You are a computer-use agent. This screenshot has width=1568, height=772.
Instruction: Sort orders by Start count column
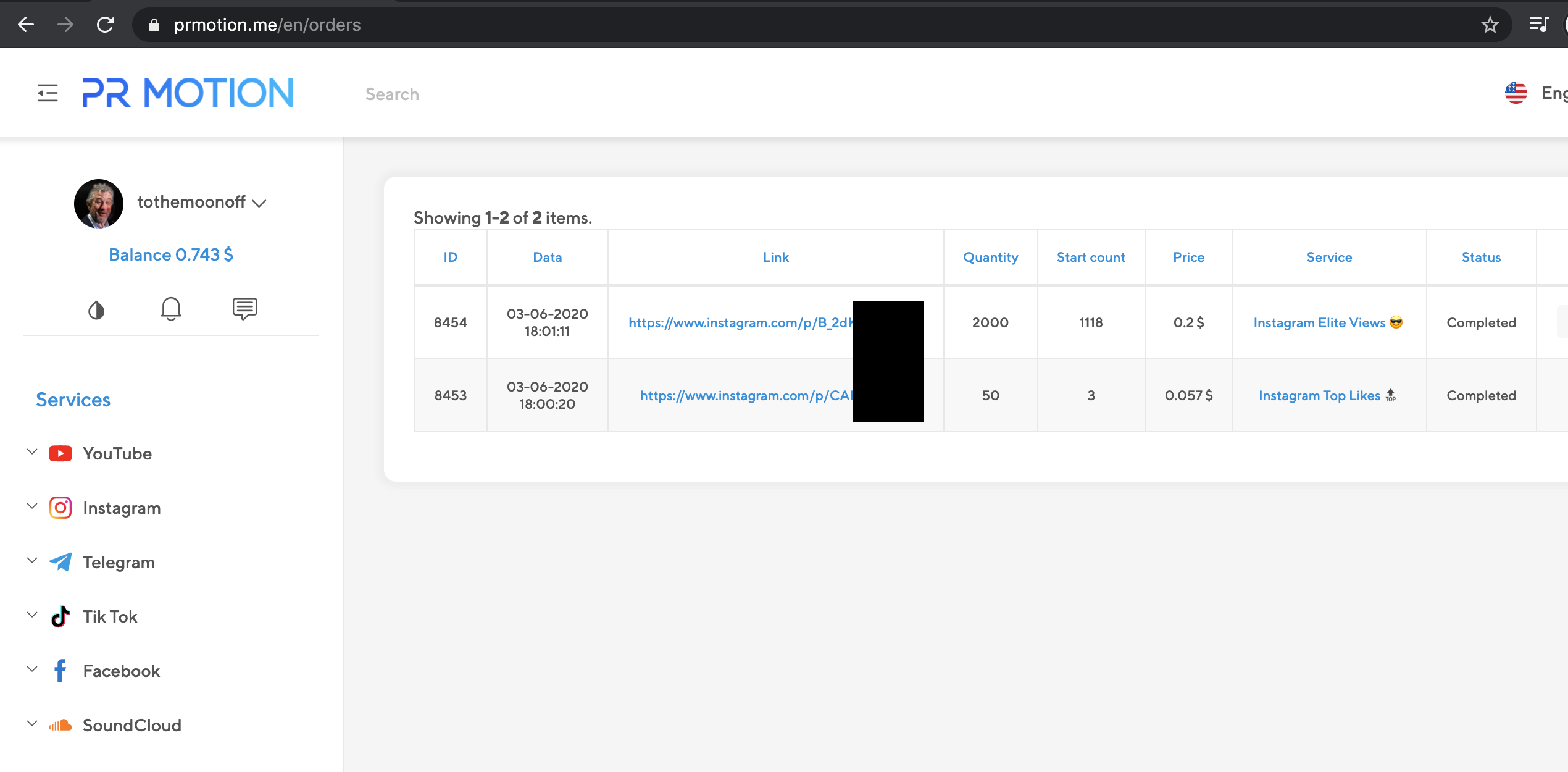coord(1091,257)
